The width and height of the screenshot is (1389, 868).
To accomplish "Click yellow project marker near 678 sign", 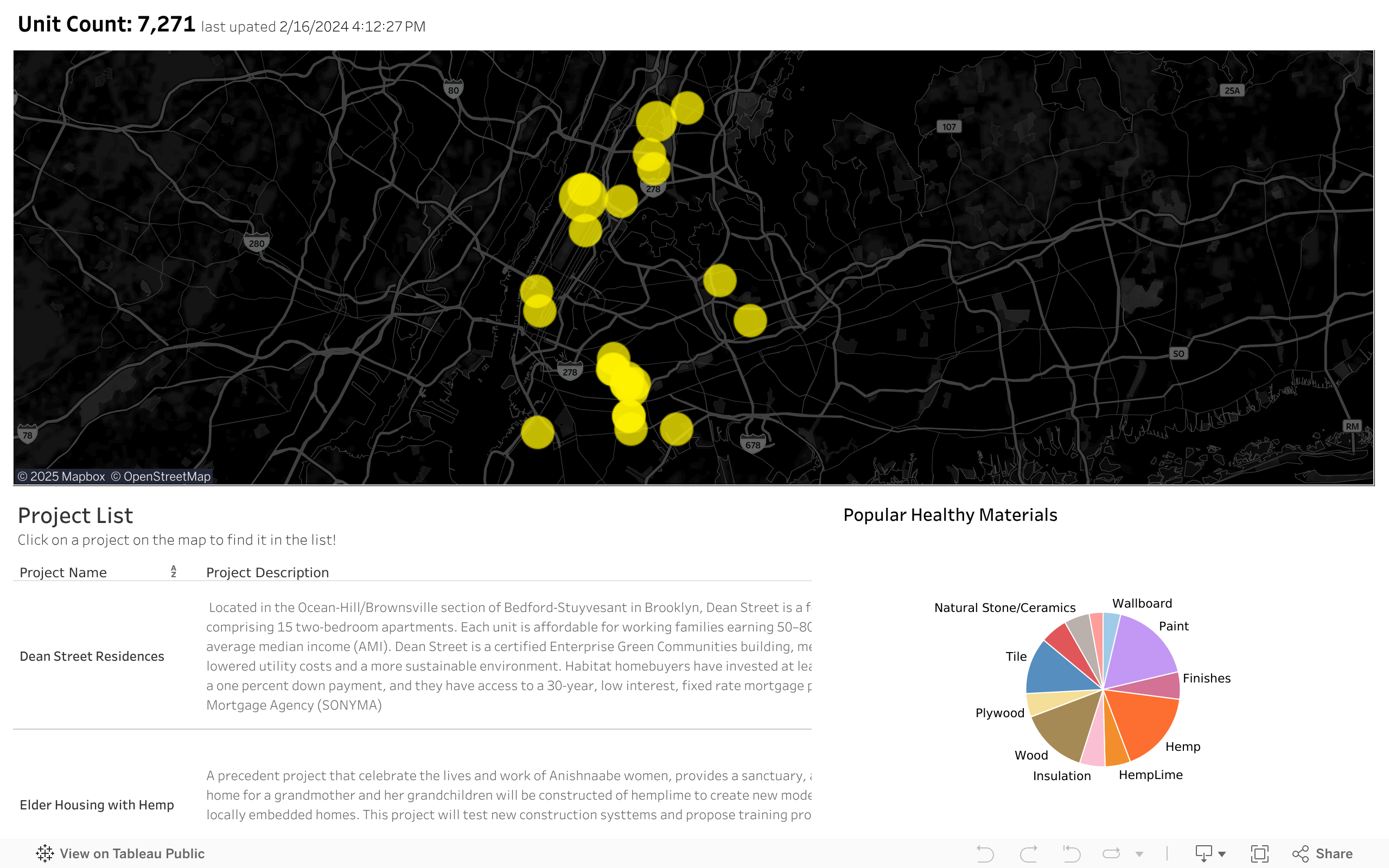I will [x=676, y=429].
